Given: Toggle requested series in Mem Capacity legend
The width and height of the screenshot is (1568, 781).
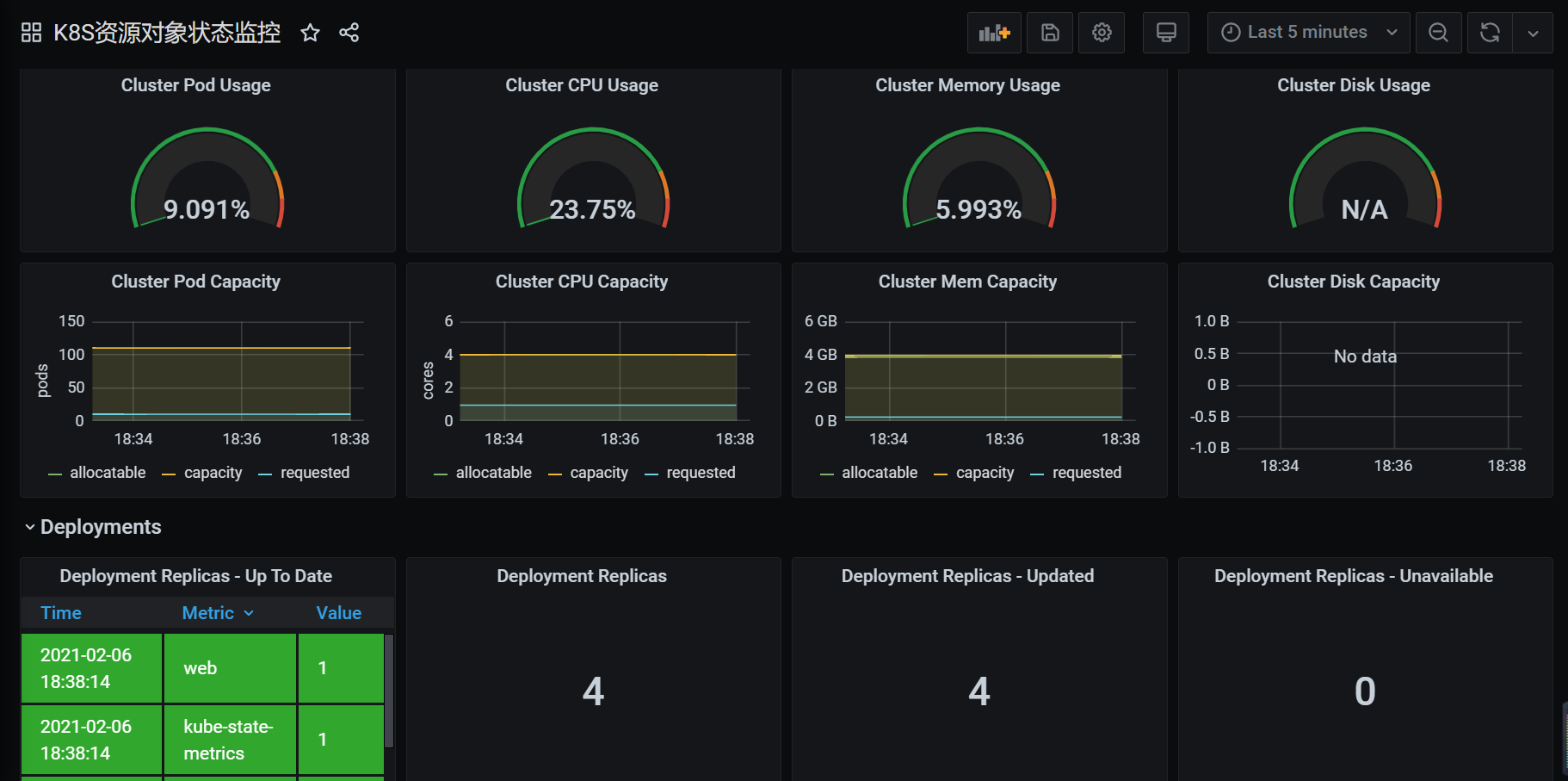Looking at the screenshot, I should tap(1087, 473).
